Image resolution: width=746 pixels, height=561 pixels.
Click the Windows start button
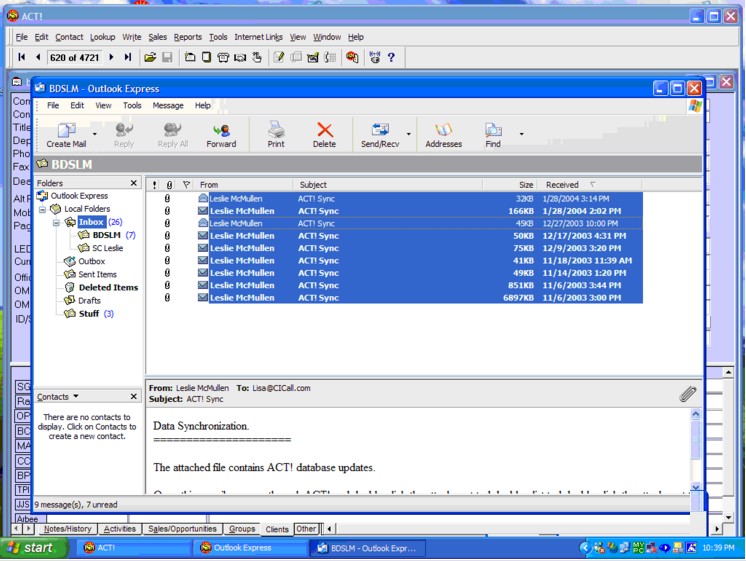[33, 548]
